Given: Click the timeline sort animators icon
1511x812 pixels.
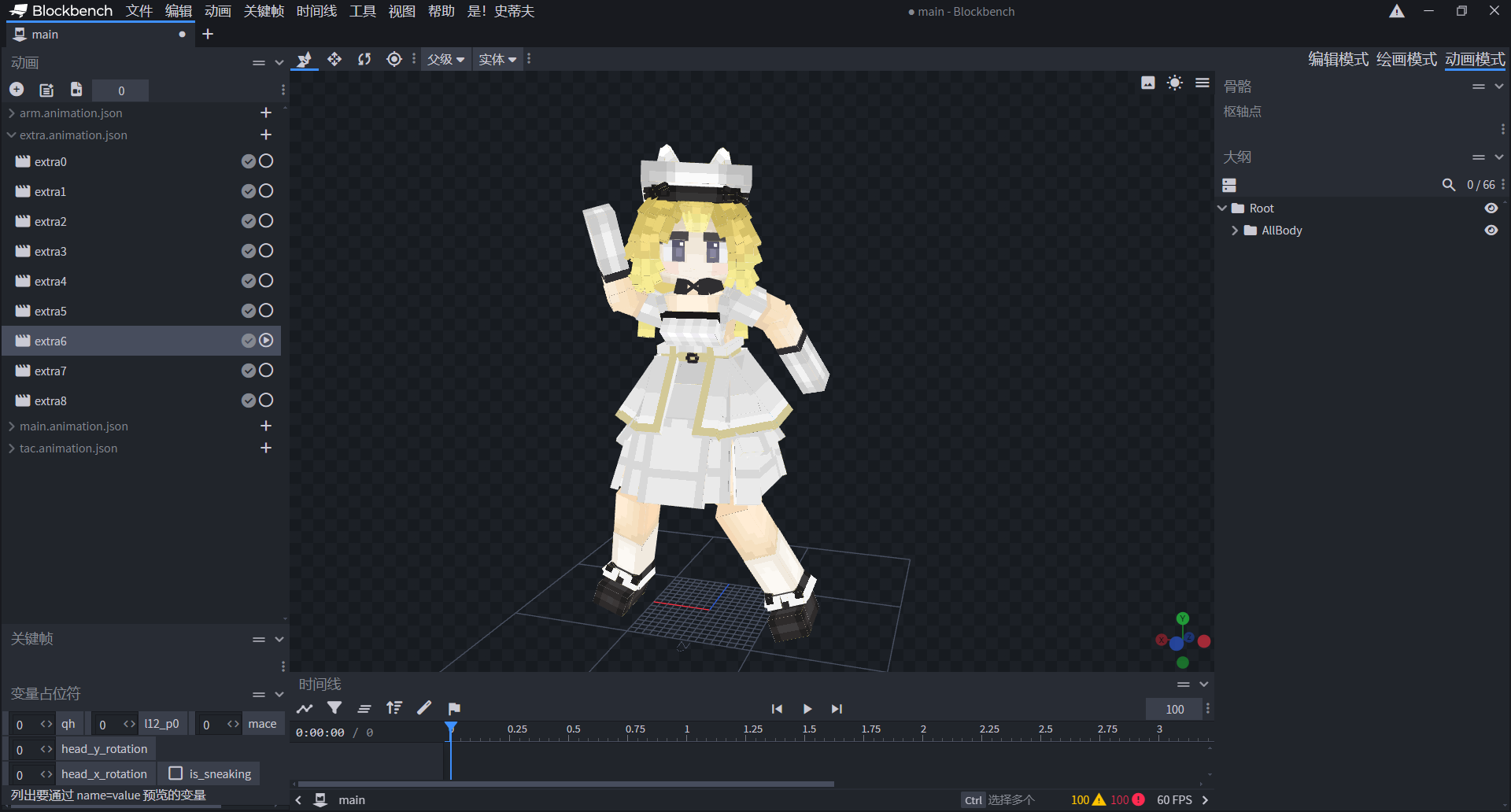Looking at the screenshot, I should pyautogui.click(x=394, y=708).
